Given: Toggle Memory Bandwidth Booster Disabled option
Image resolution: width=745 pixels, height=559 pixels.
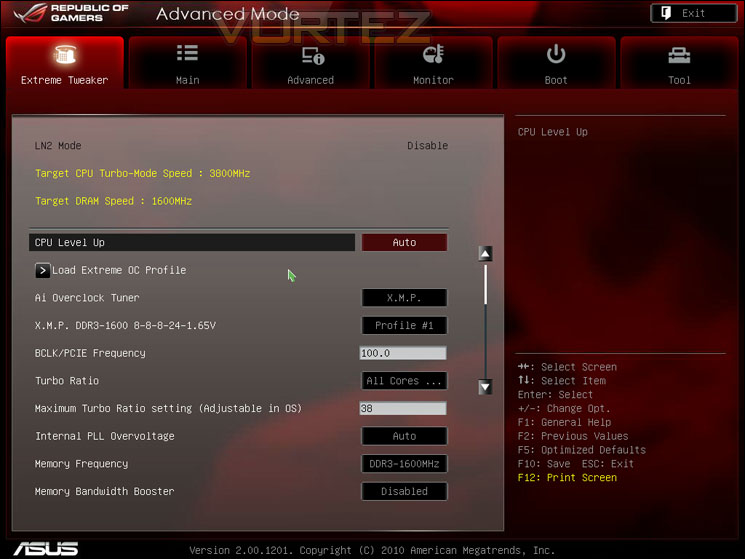Looking at the screenshot, I should click(404, 491).
